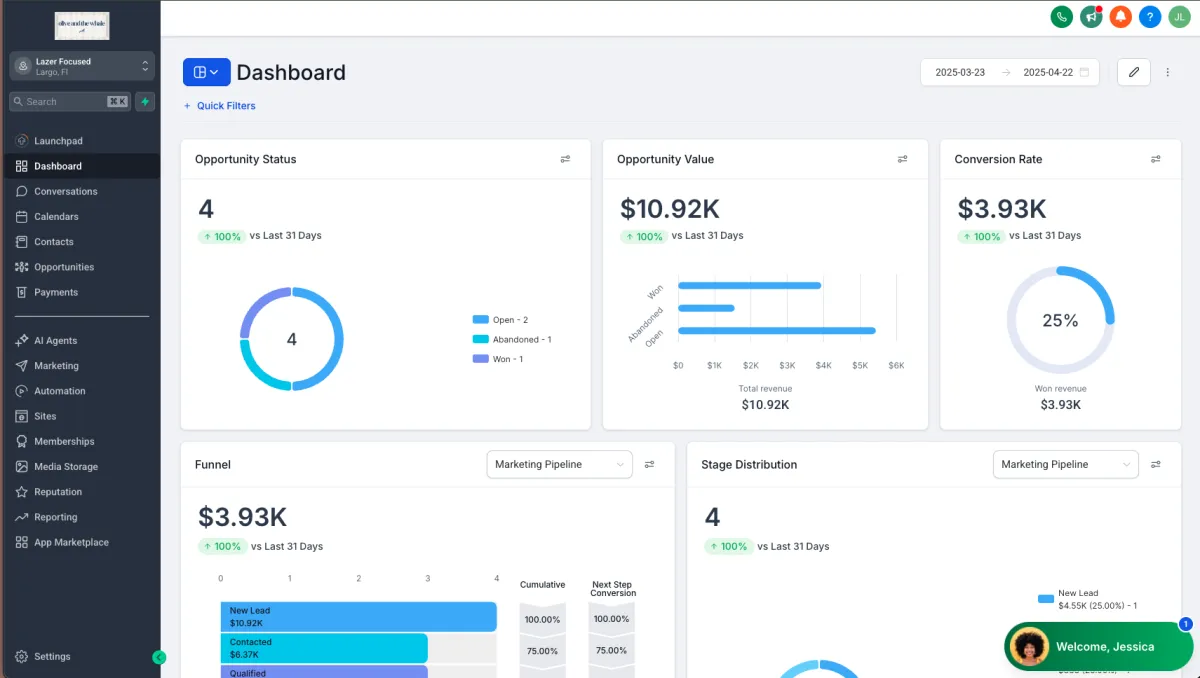Expand the Stage Distribution Marketing Pipeline dropdown
Screen dimensions: 1200x678
(1066, 464)
